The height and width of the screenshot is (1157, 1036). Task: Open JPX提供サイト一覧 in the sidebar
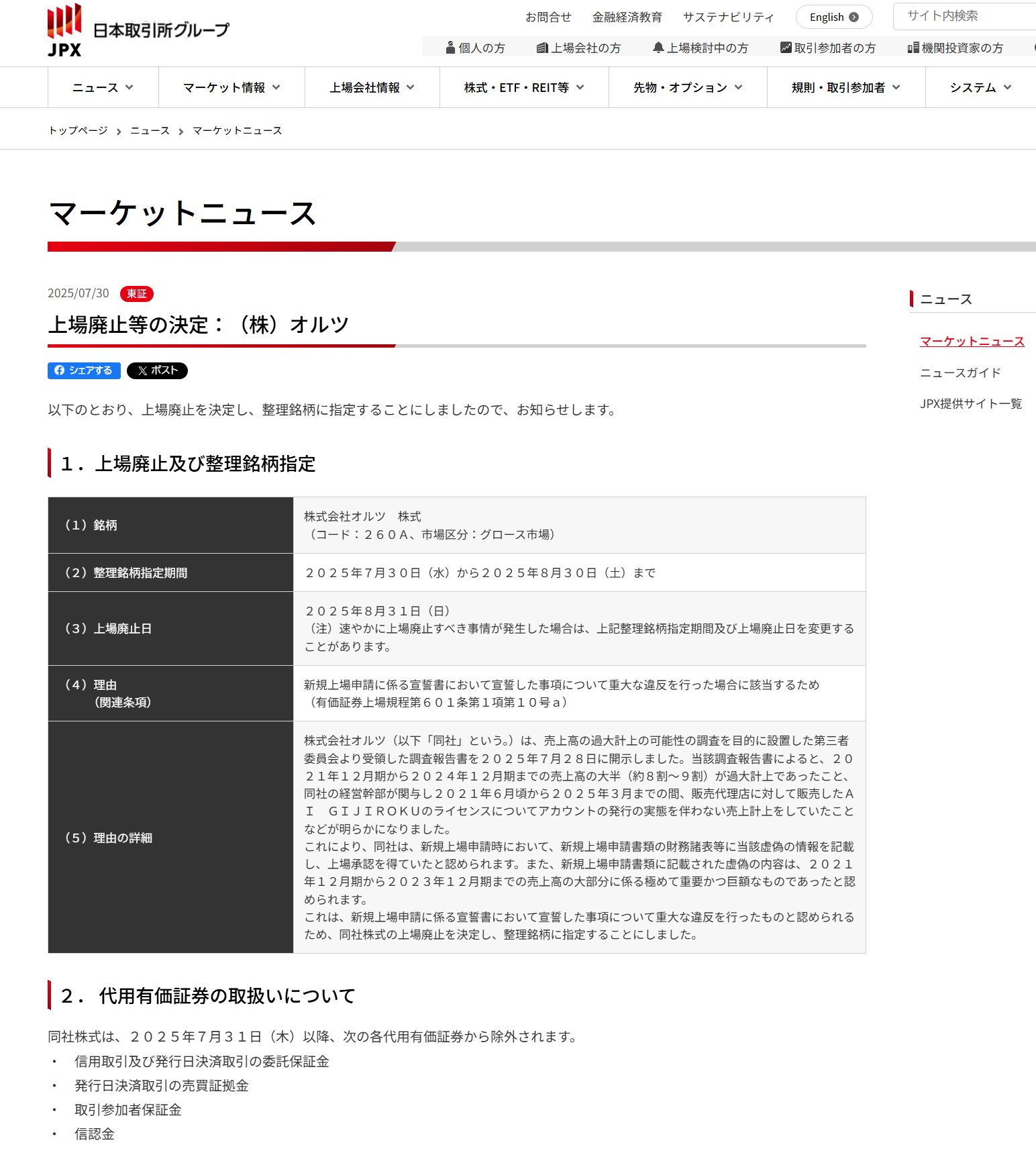[971, 403]
